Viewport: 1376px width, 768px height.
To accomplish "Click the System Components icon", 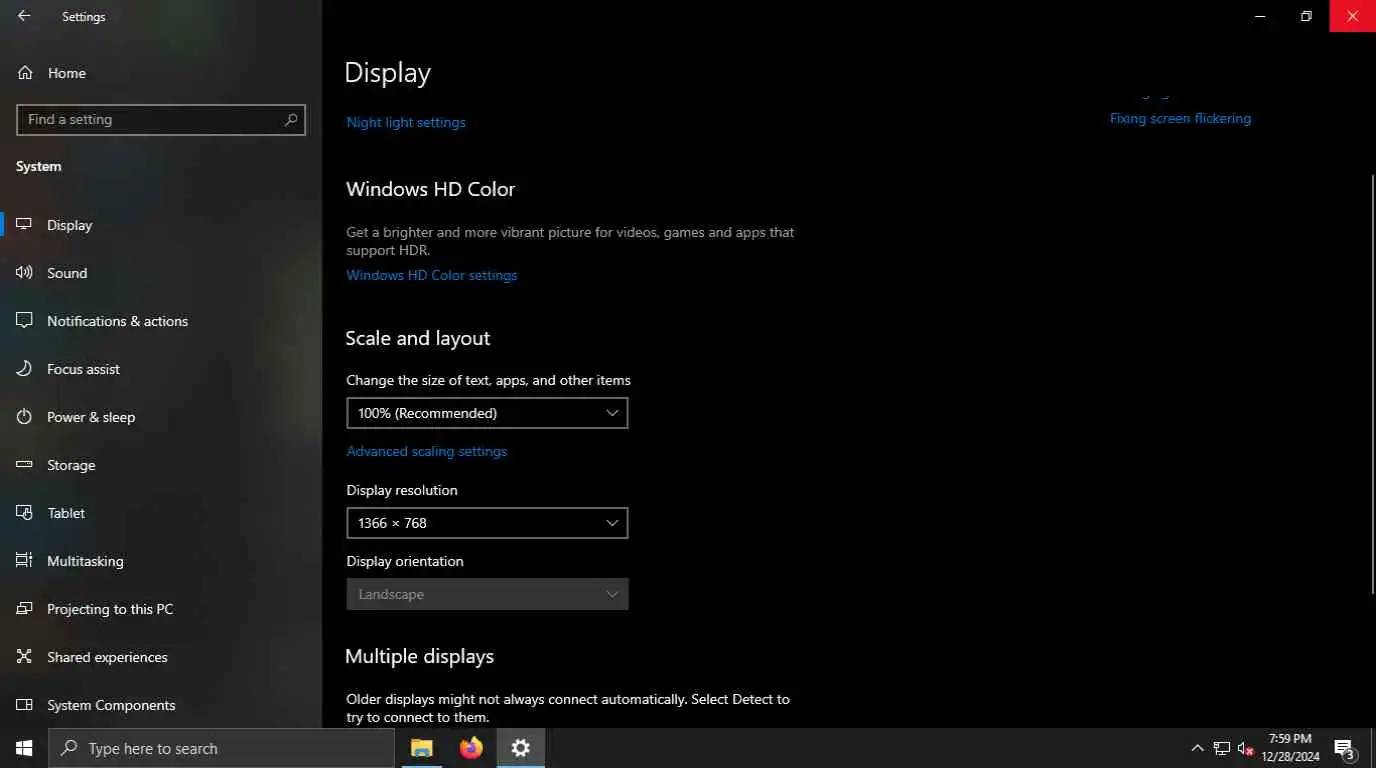I will (x=25, y=705).
